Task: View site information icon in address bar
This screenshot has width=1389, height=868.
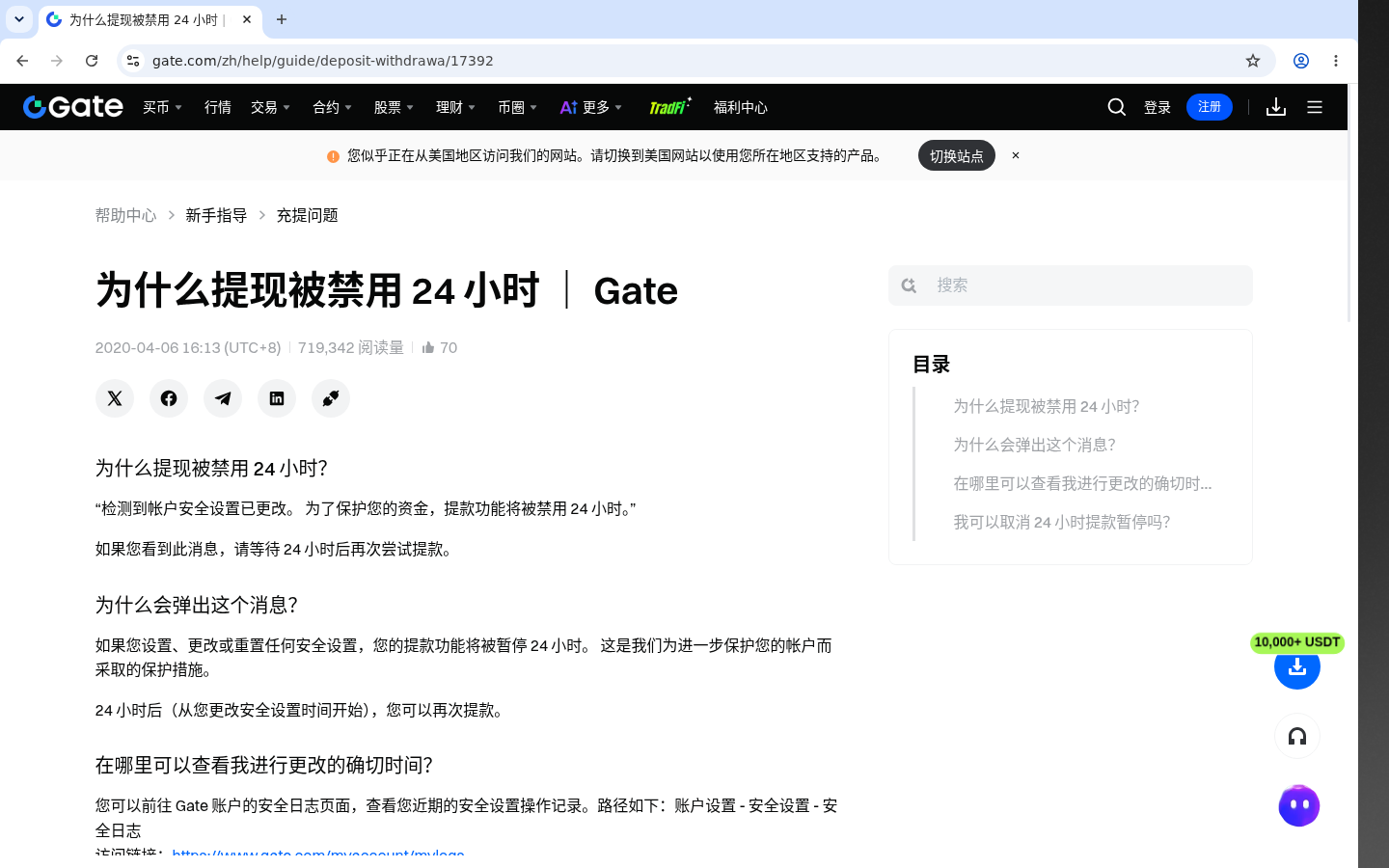Action: [x=133, y=61]
